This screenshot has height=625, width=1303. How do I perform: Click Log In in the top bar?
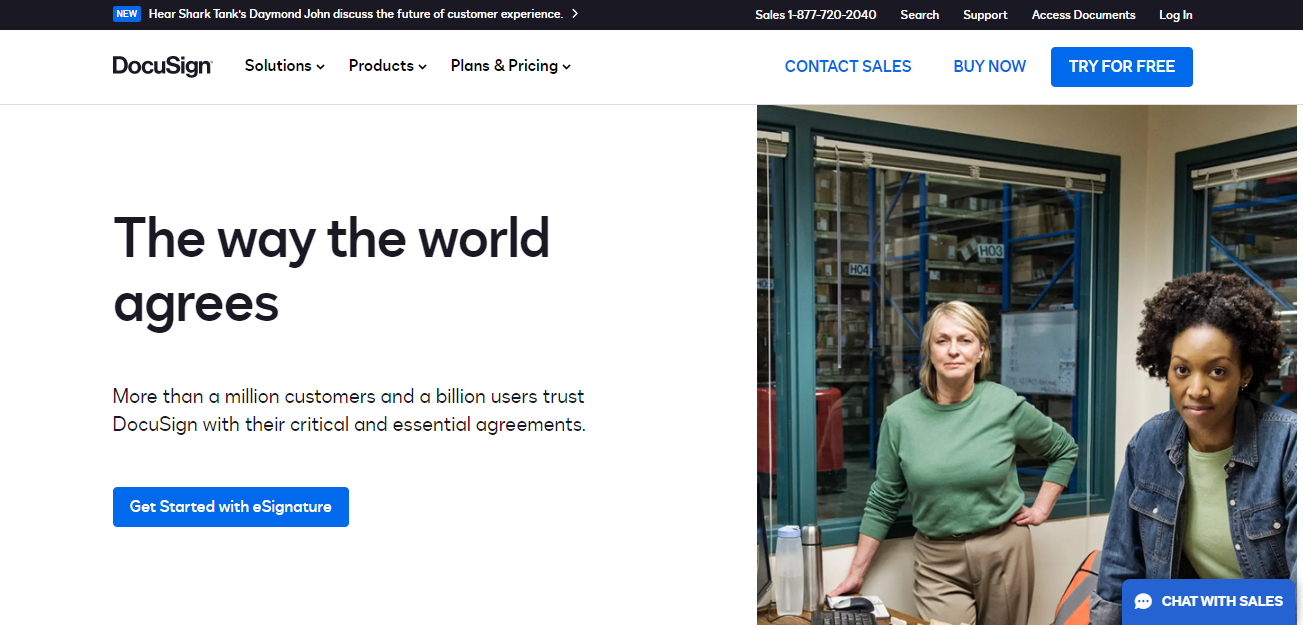1175,15
